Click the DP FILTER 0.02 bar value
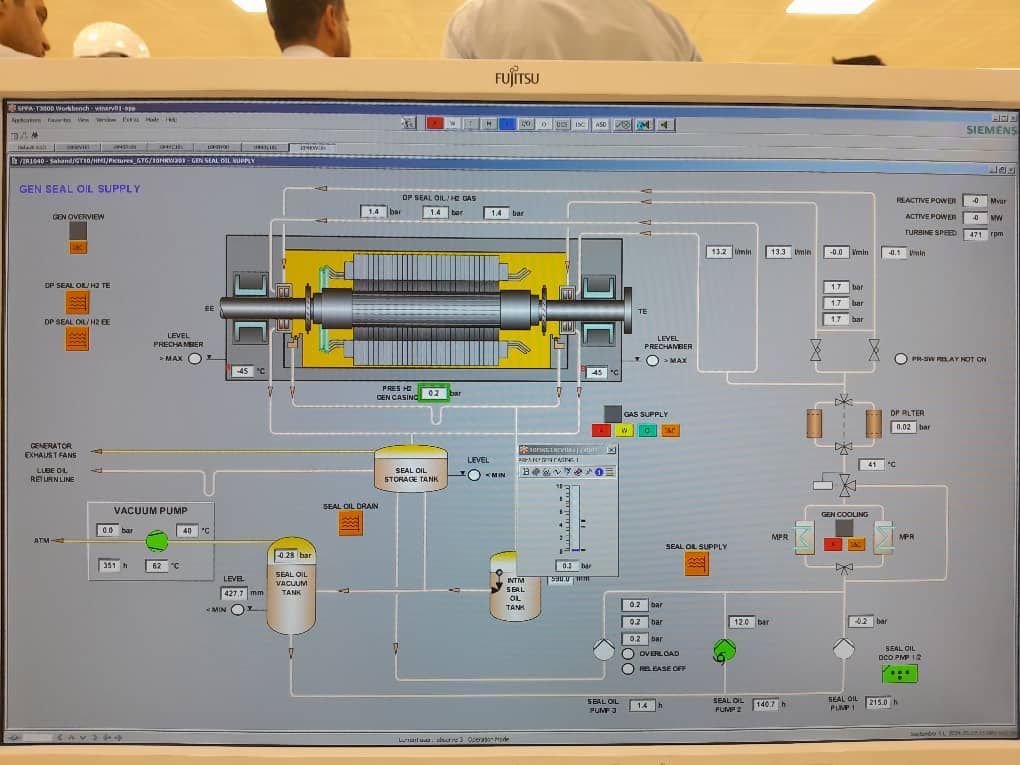The image size is (1020, 765). pos(903,427)
